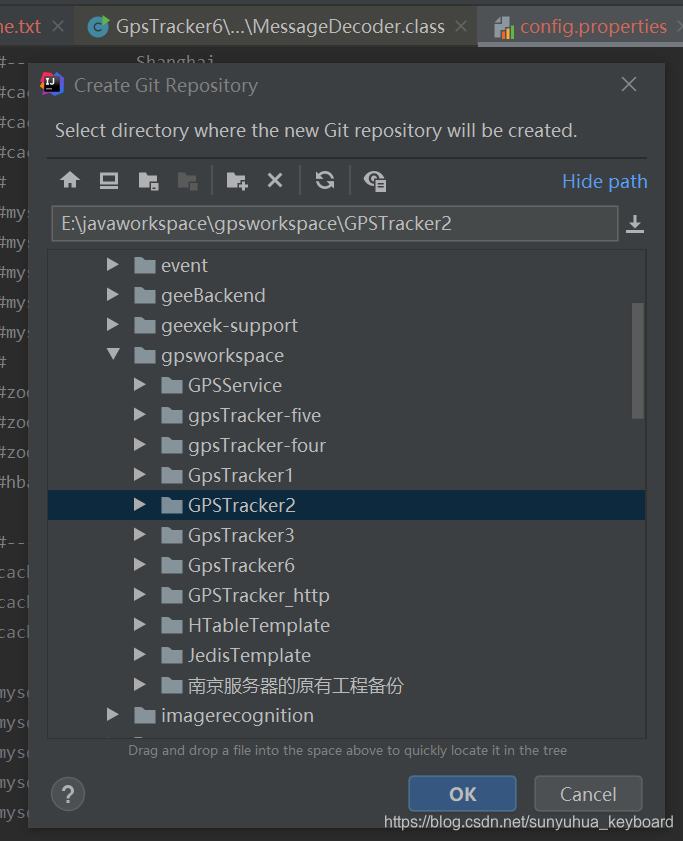Close the MessageDecoder.class editor tab
The width and height of the screenshot is (683, 841).
(x=461, y=26)
